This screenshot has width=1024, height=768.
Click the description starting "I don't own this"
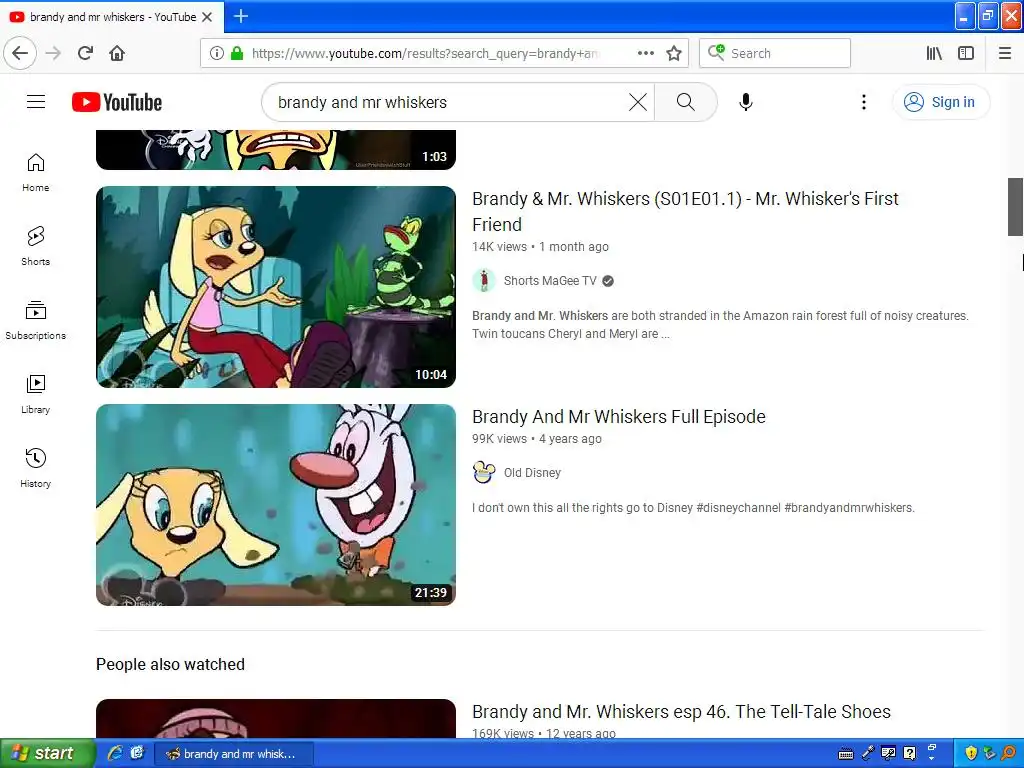(693, 507)
